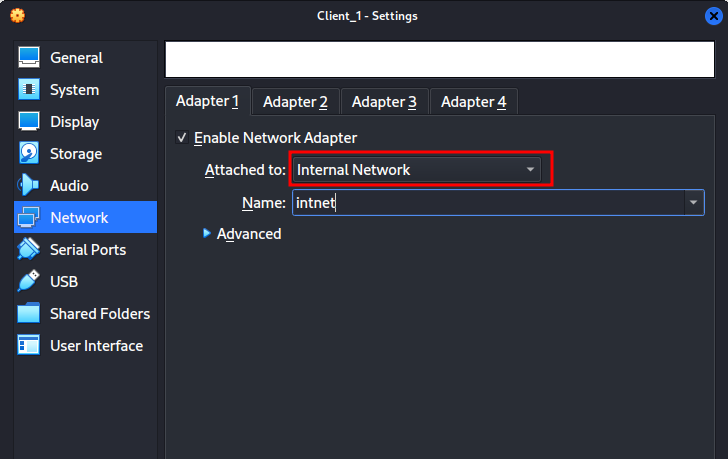Close the Client_1 Settings window
Screen dimensions: 728x459
tap(713, 16)
